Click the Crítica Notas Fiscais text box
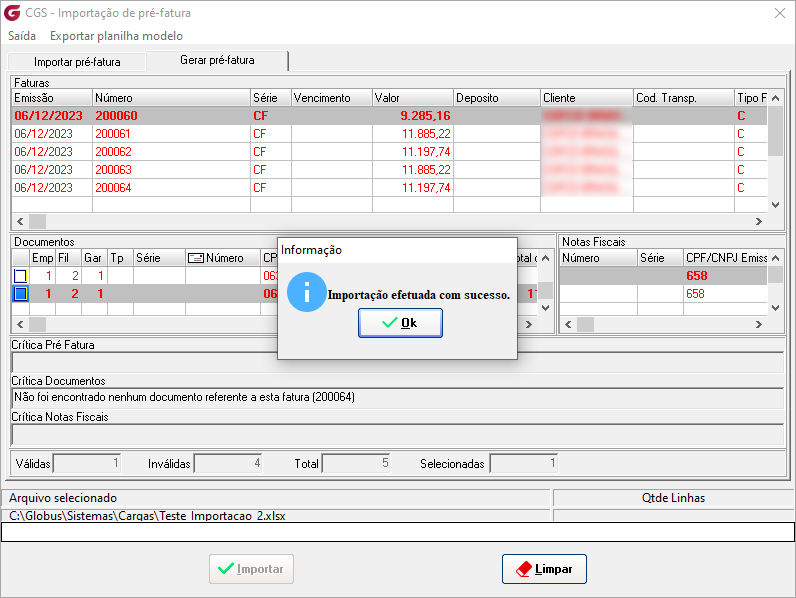Screen dimensions: 796x598 tap(397, 435)
